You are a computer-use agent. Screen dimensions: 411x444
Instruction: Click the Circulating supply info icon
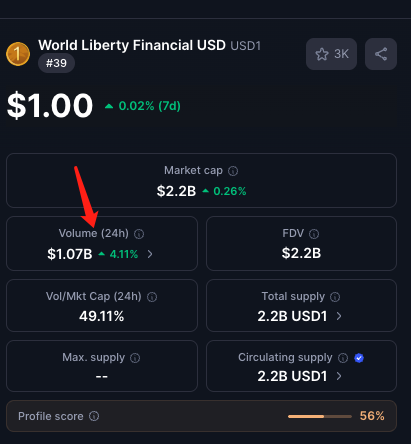pos(343,358)
